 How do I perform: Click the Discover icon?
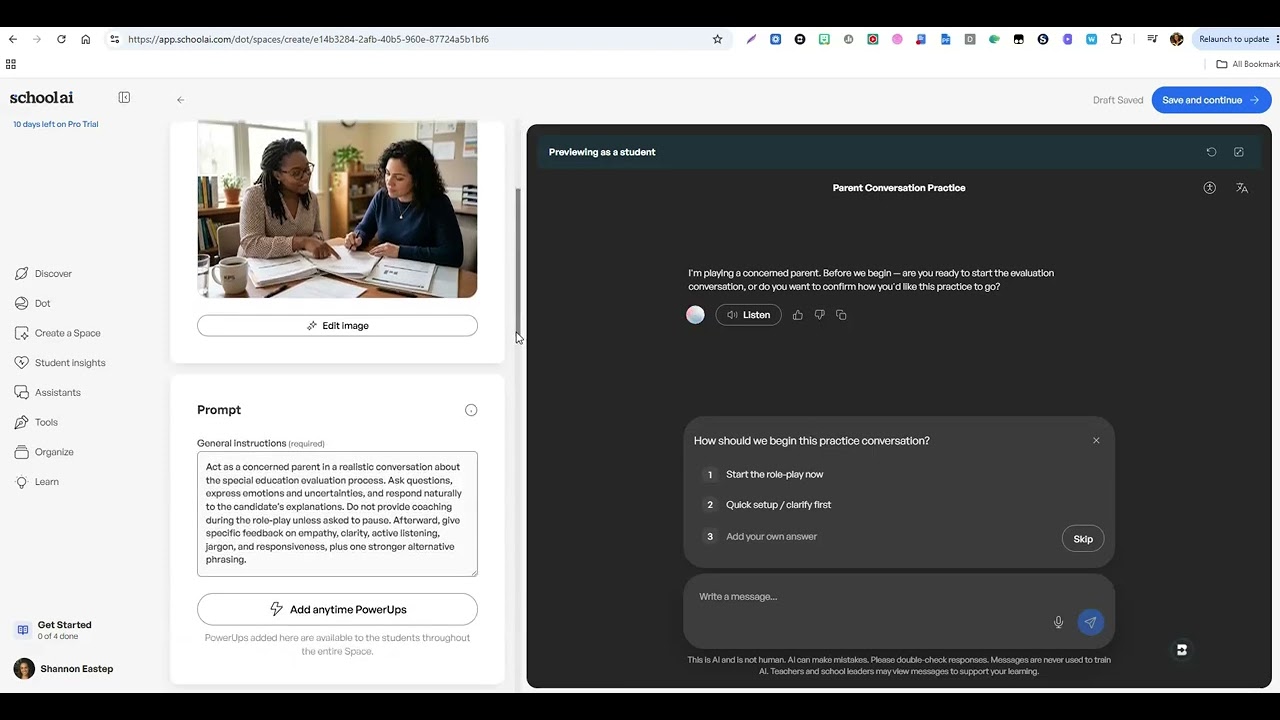(x=22, y=273)
